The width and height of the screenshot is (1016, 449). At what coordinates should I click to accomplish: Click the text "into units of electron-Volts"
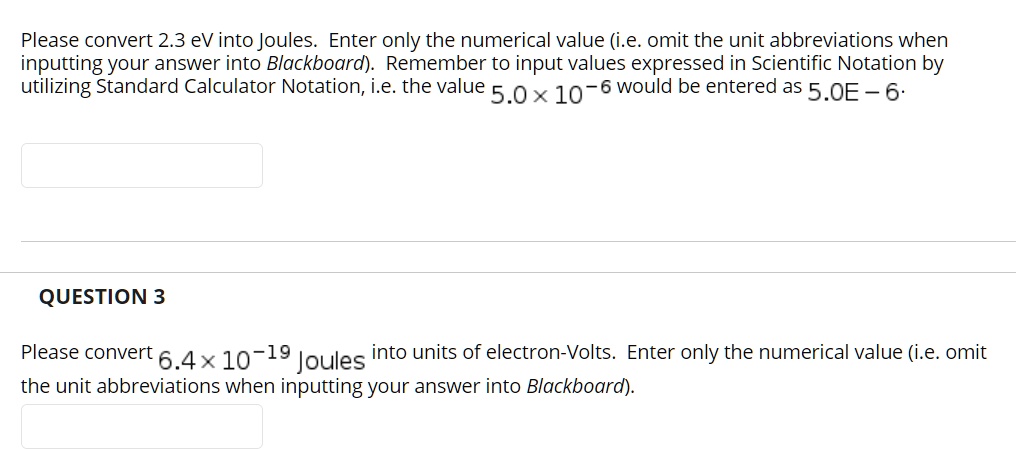click(x=494, y=352)
